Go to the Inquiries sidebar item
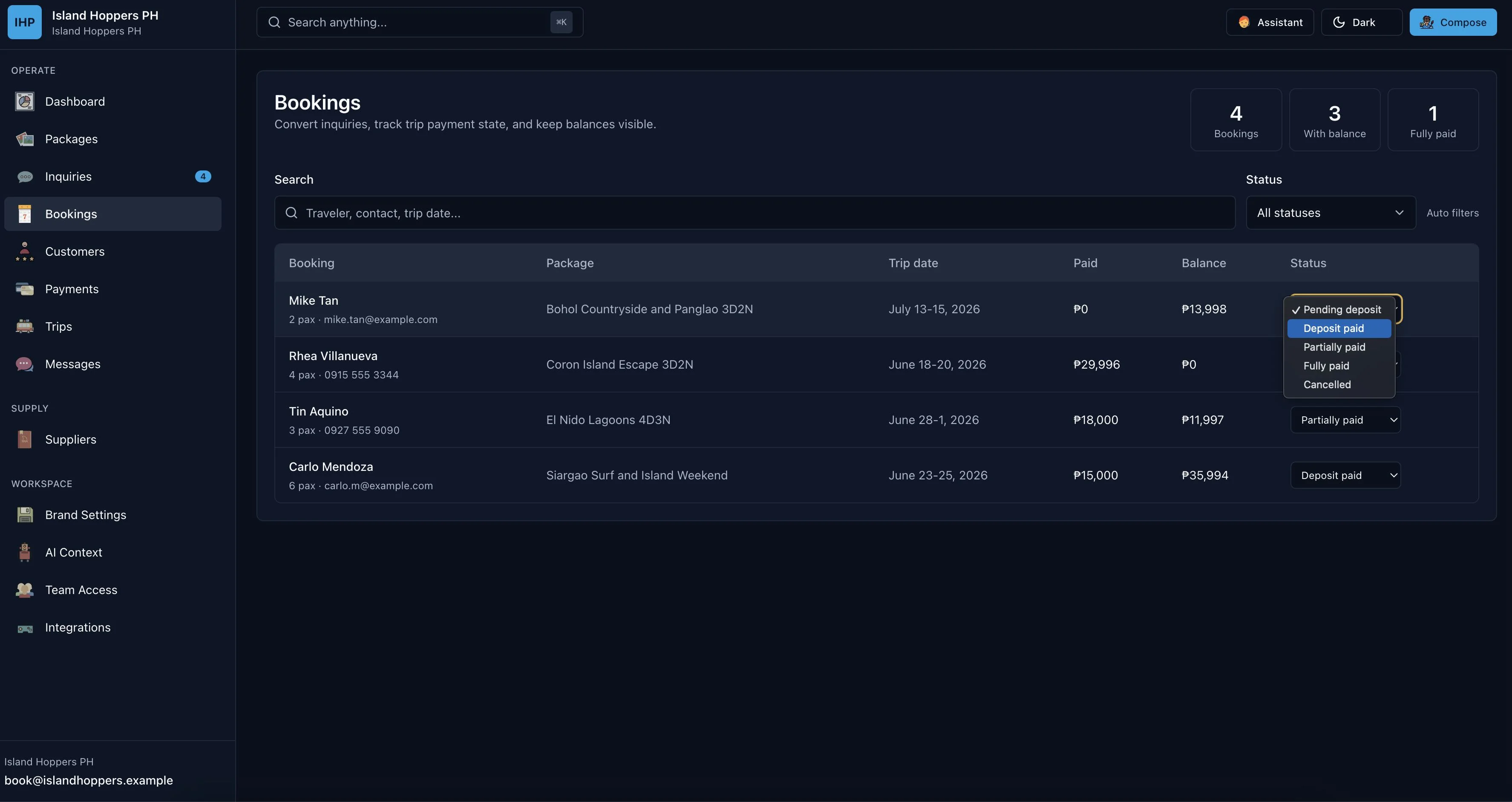 pyautogui.click(x=113, y=177)
